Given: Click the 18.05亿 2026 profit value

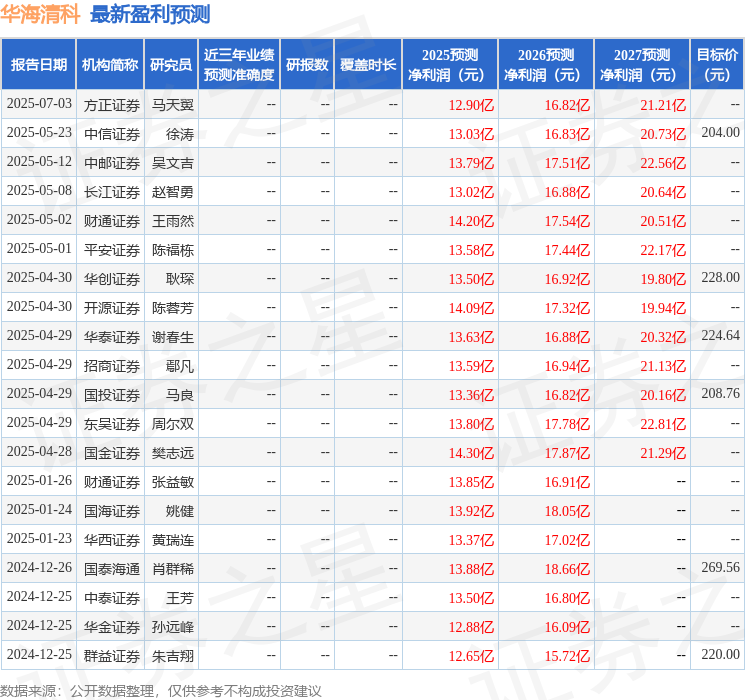Looking at the screenshot, I should tap(567, 511).
